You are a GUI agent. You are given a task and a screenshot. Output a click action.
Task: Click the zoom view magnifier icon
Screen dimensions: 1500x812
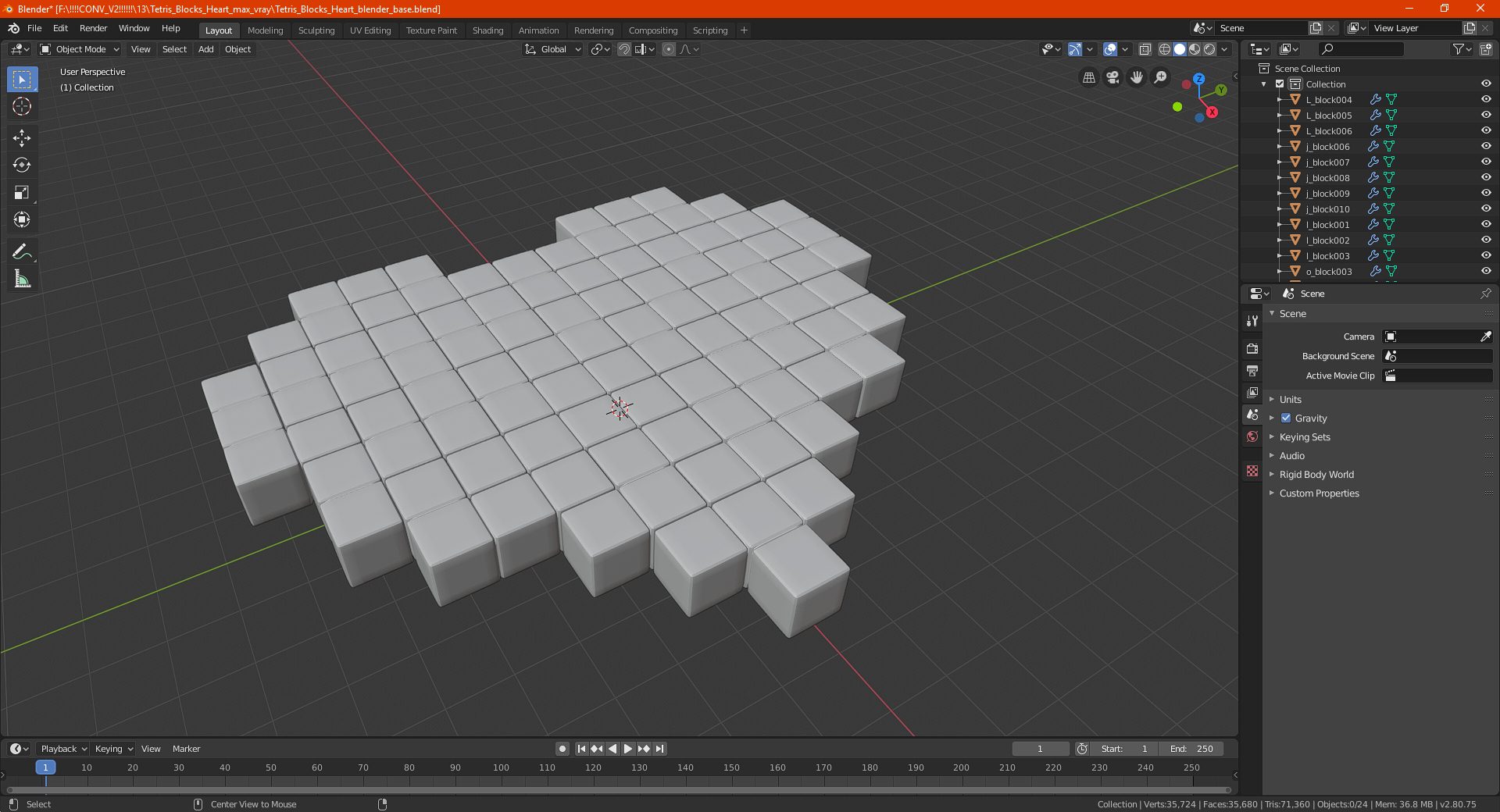(1161, 77)
